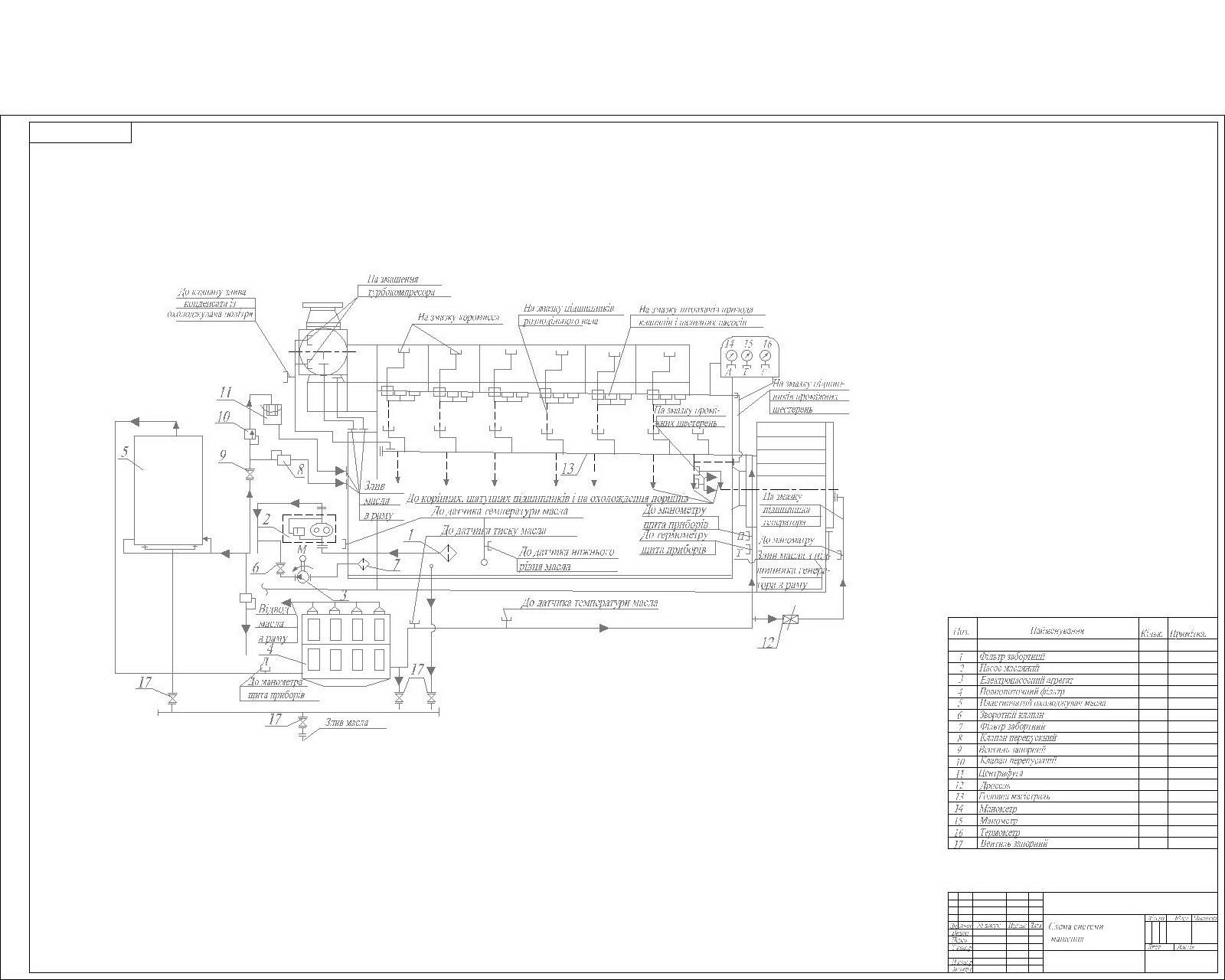
Task: Select legend row 'Центрифуга'
Action: pyautogui.click(x=1083, y=773)
